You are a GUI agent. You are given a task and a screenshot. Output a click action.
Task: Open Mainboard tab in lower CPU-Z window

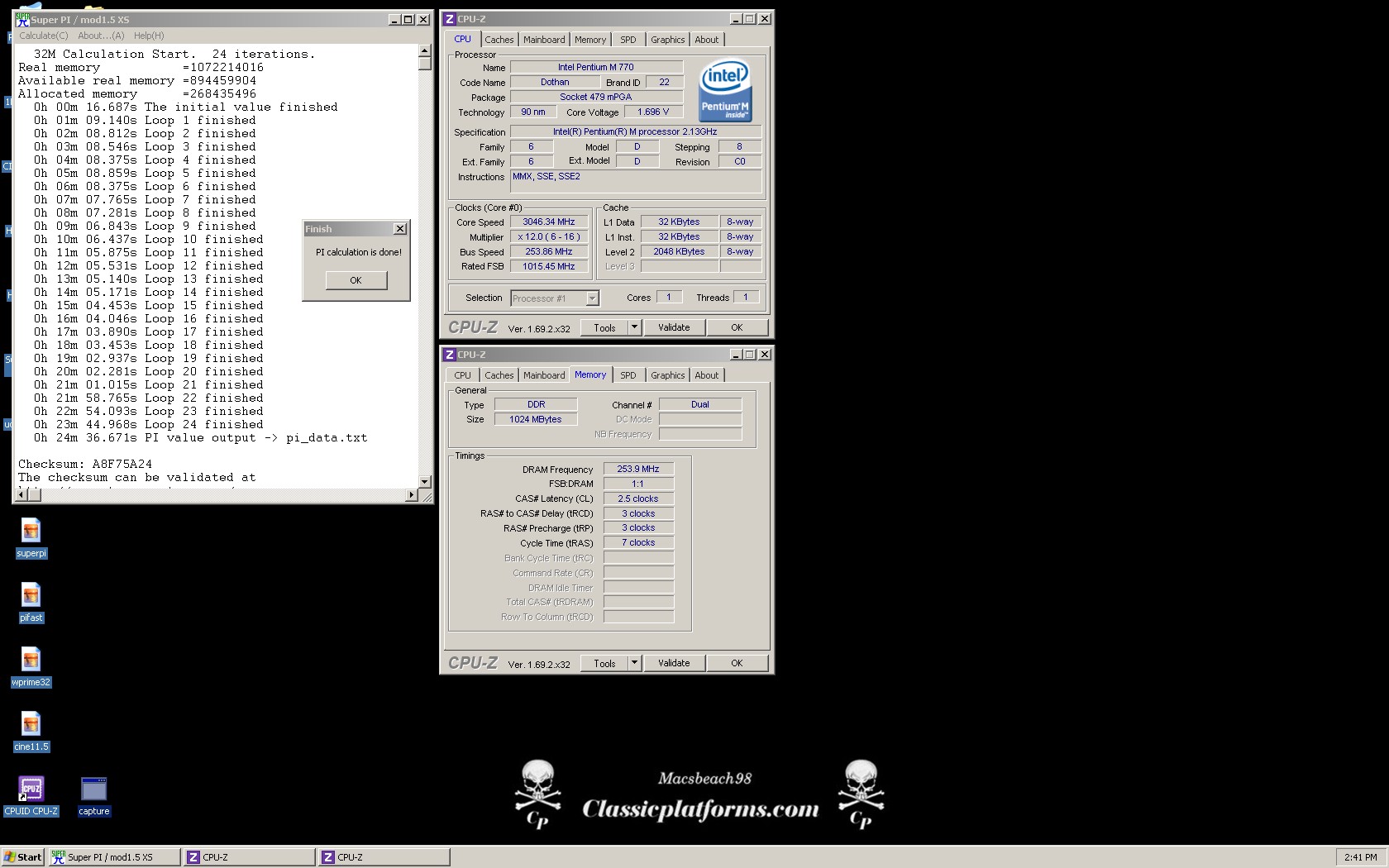pos(544,375)
